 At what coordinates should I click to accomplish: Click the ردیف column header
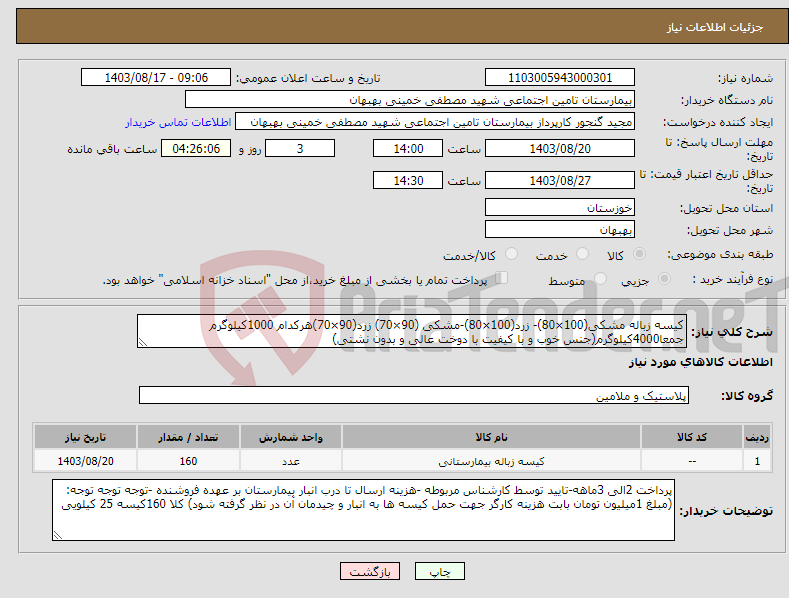(x=757, y=437)
